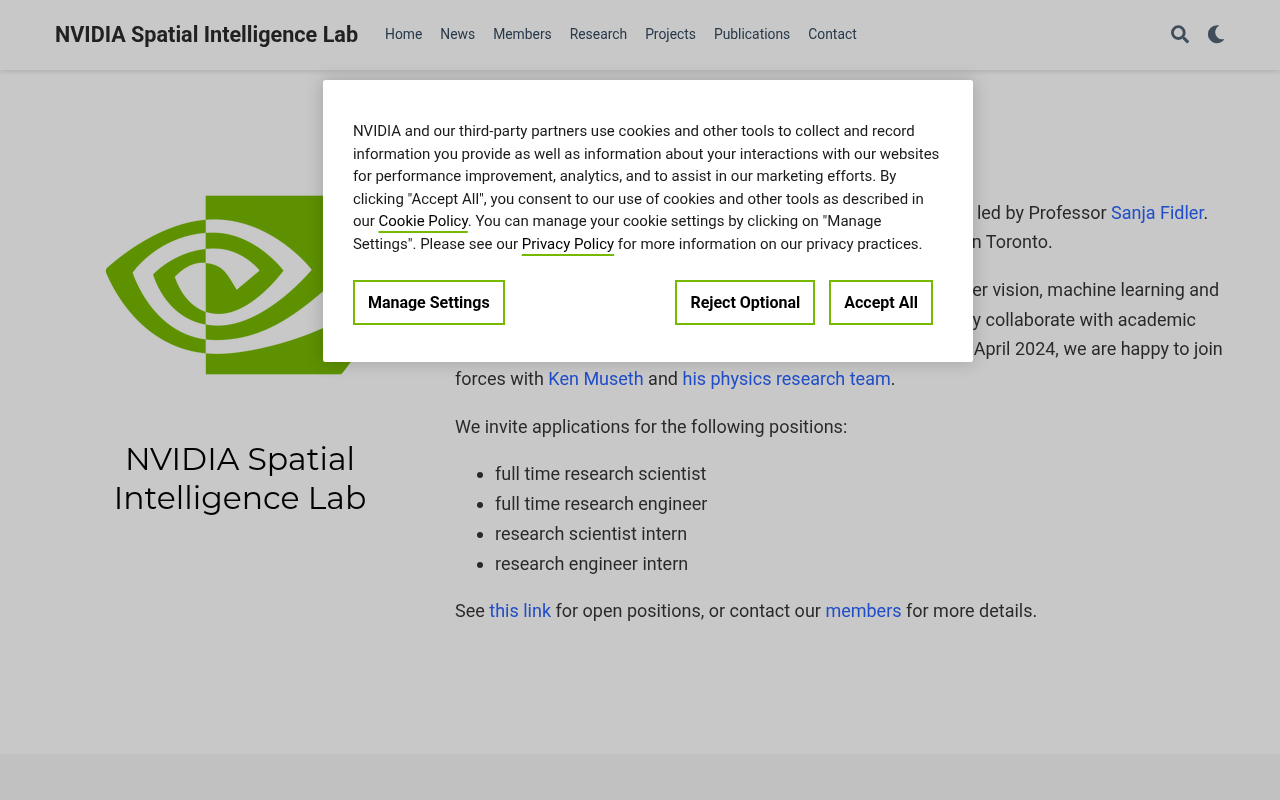Select Contact from the navigation
1280x800 pixels.
coord(831,34)
